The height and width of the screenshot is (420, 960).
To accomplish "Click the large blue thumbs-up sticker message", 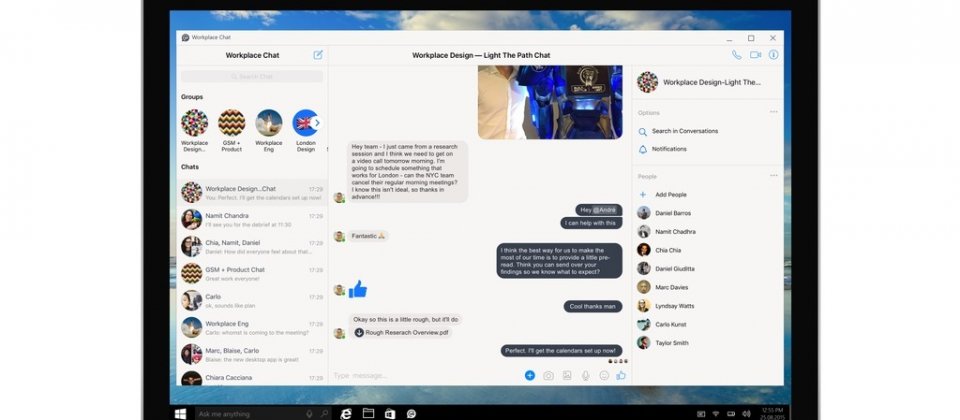I will (x=358, y=289).
